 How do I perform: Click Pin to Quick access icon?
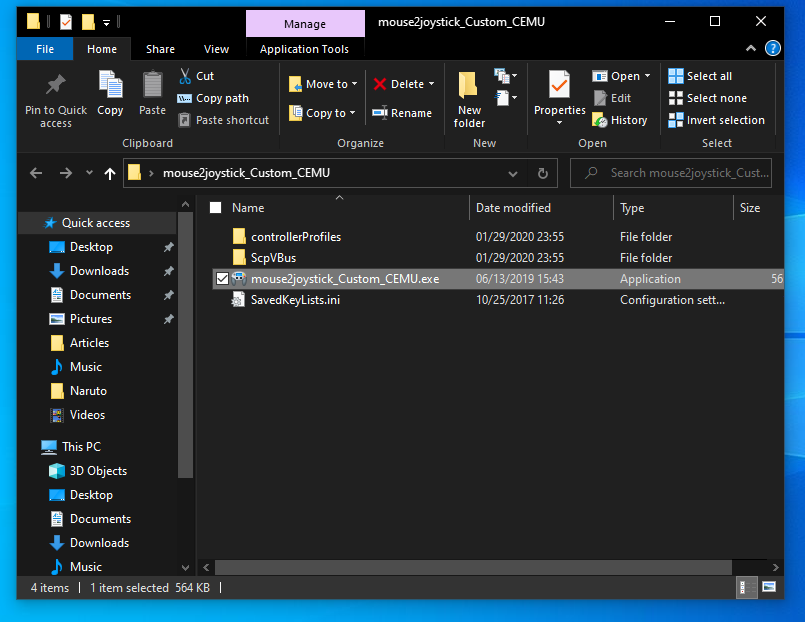coord(55,85)
